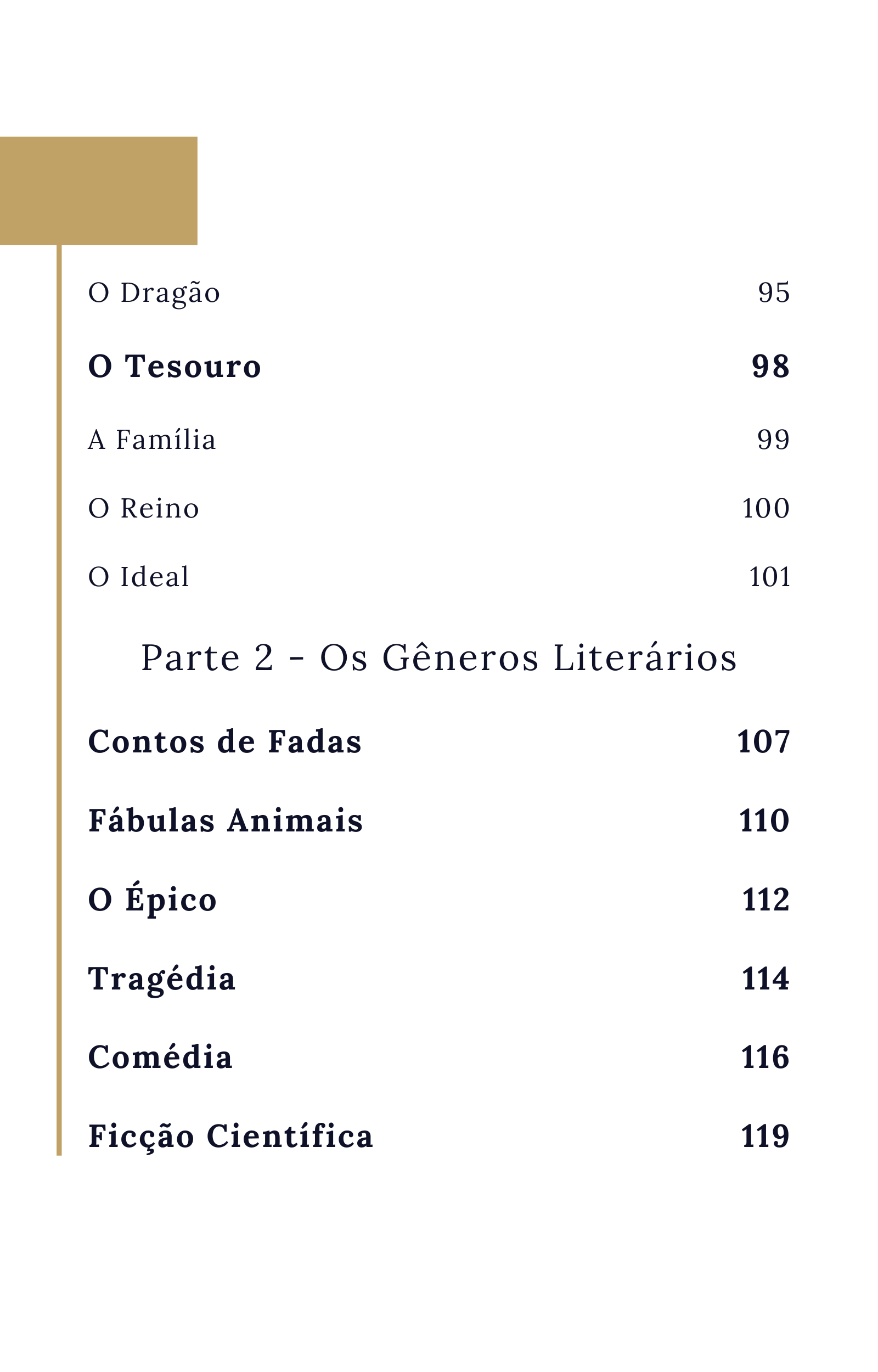Click the "O Tesouro" bold heading
This screenshot has width=878, height=1372.
[175, 366]
